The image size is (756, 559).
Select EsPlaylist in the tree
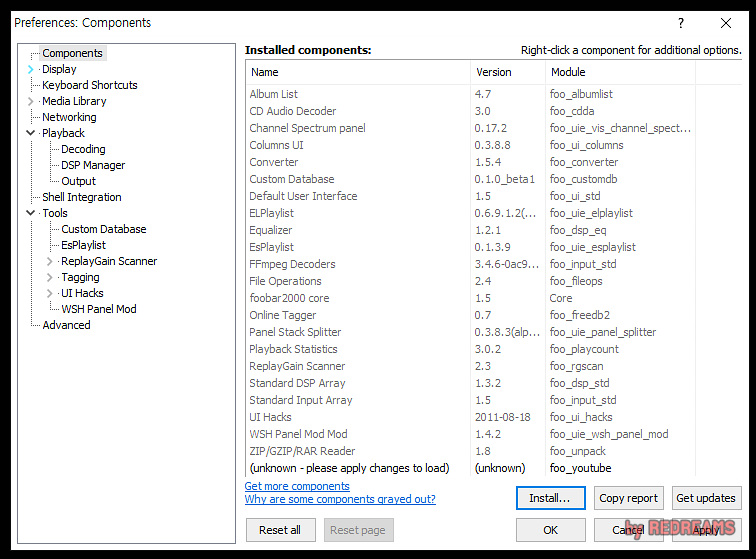coord(83,245)
